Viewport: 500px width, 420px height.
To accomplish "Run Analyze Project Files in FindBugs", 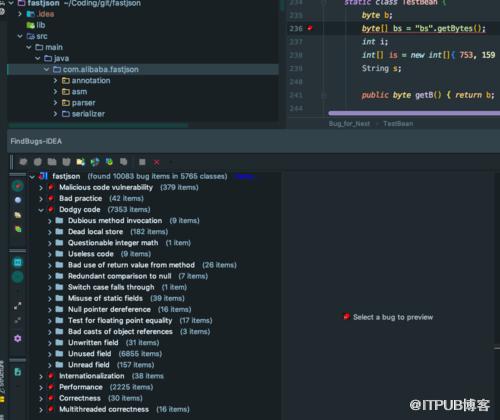I will tap(81, 162).
